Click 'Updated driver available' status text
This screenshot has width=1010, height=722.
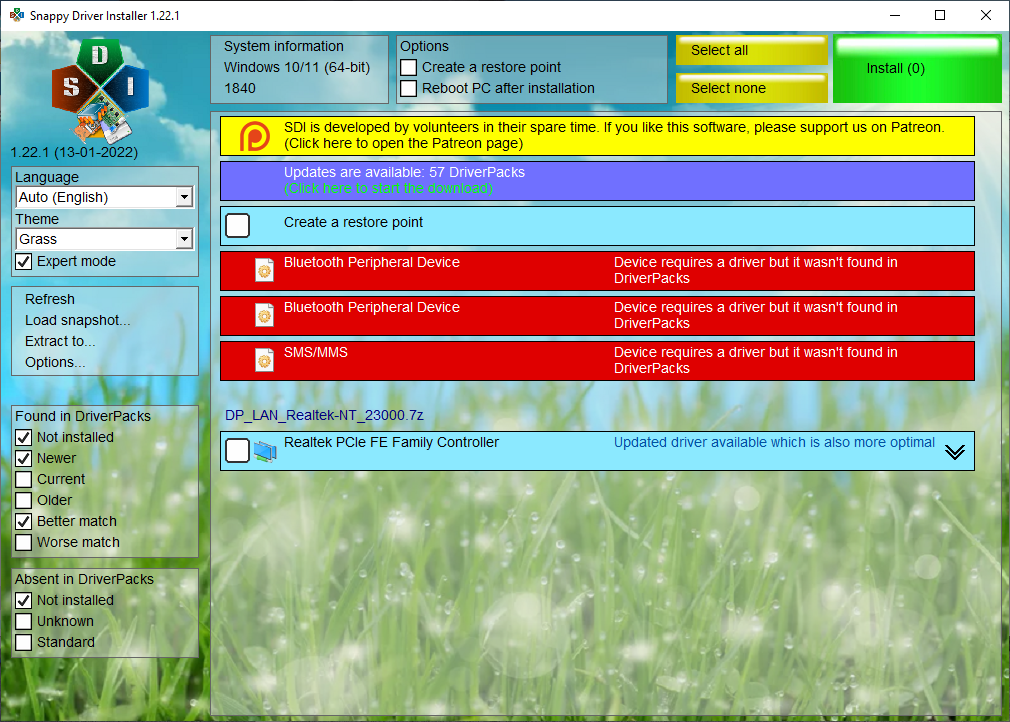[x=774, y=442]
